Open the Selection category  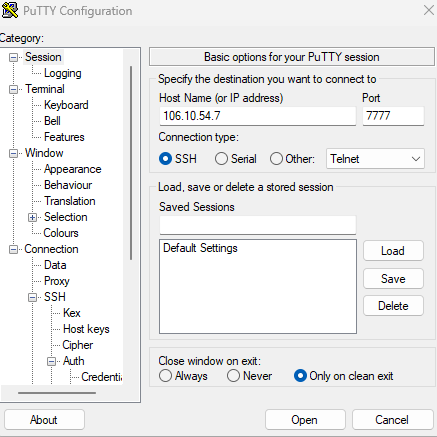66,217
